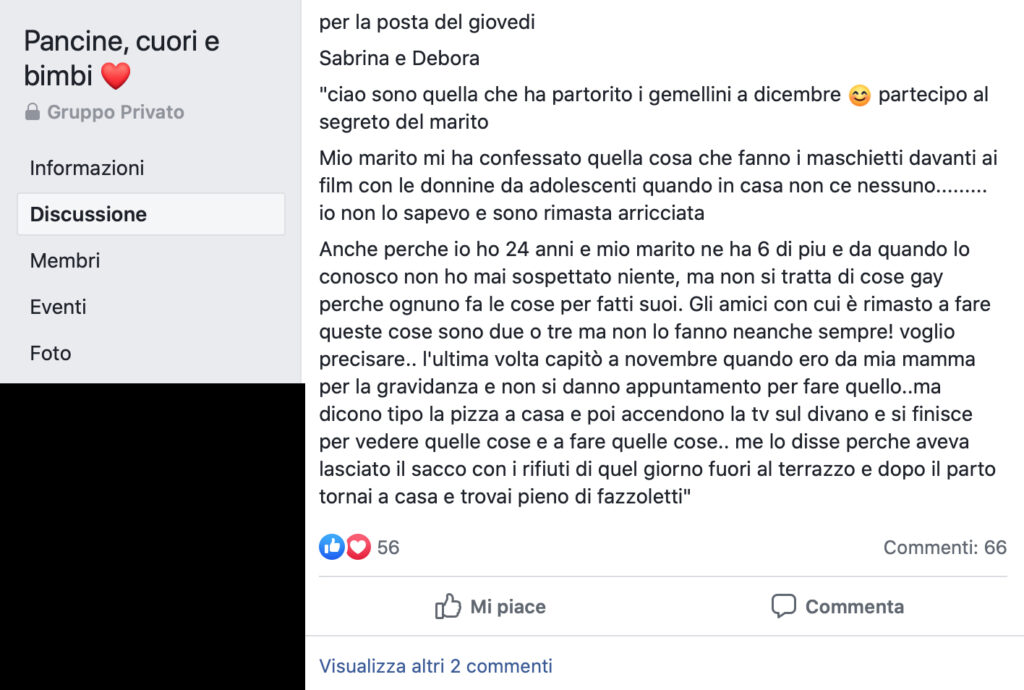
Task: Open the Pancine, cuori e bimbi group title
Action: [x=121, y=59]
